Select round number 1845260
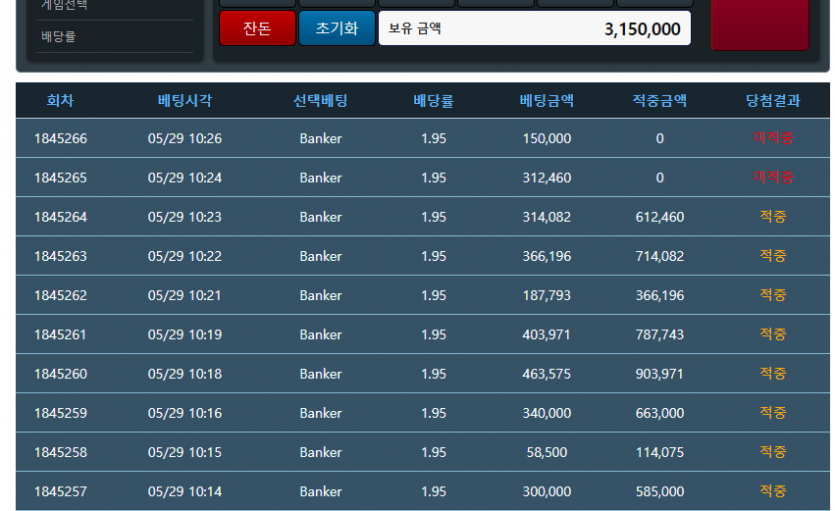835x511 pixels. point(61,374)
